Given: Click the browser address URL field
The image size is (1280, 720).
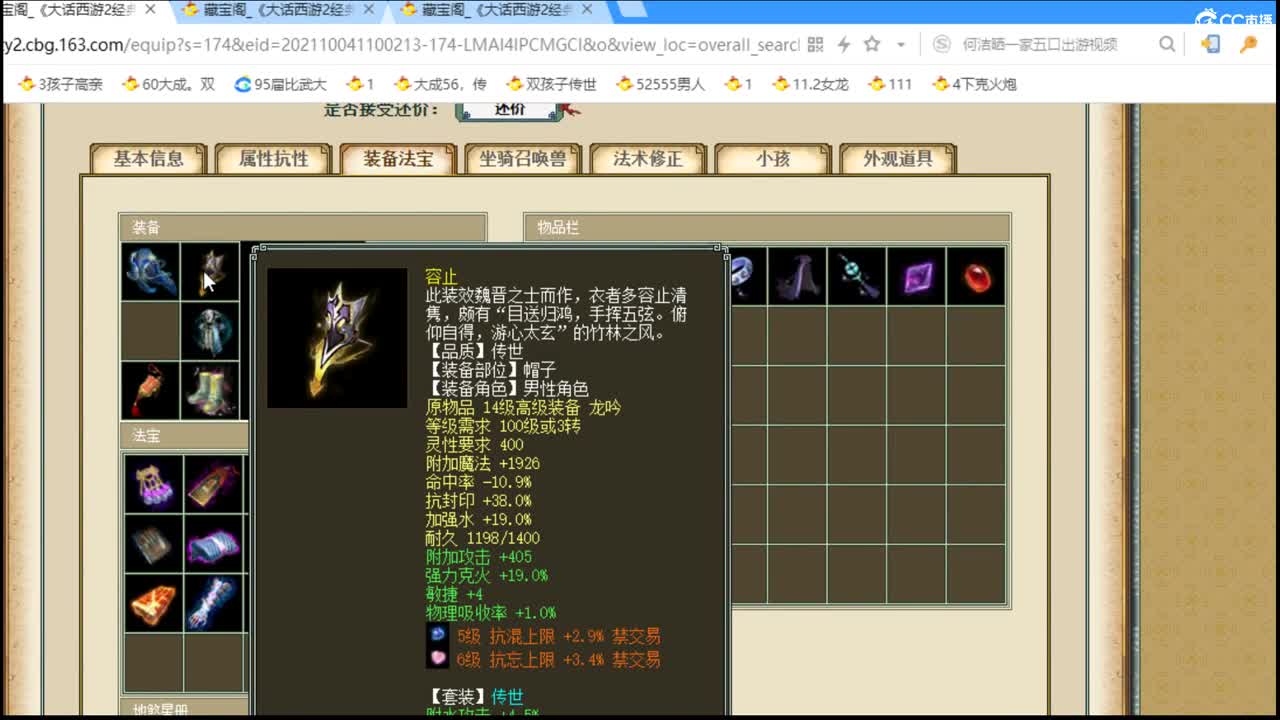Looking at the screenshot, I should coord(400,45).
